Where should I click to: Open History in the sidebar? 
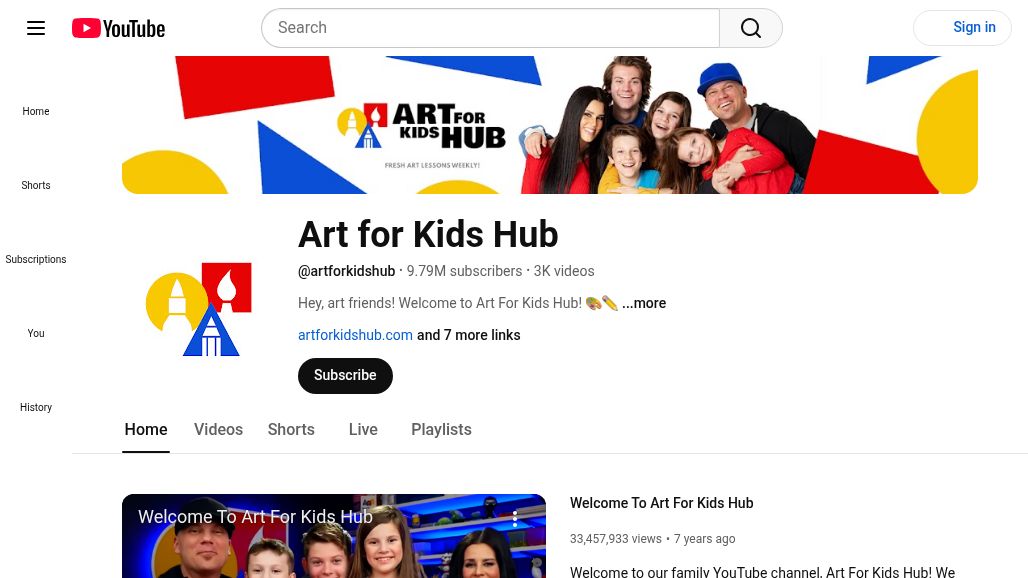(36, 408)
